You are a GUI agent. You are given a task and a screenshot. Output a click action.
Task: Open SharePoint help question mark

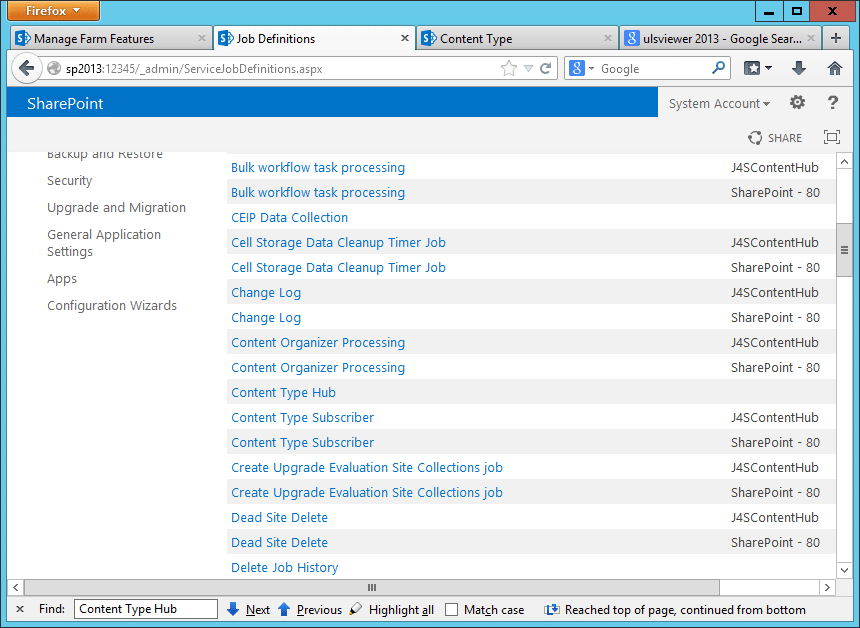tap(833, 103)
